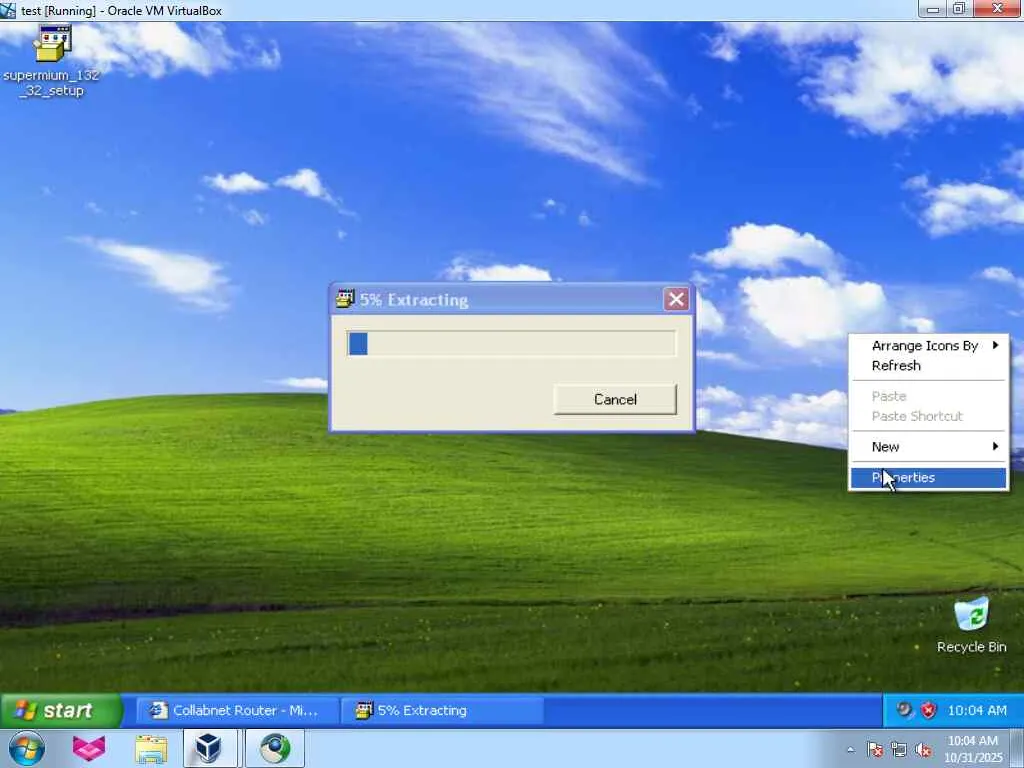The width and height of the screenshot is (1024, 768).
Task: Click the VirtualBox icon in the window title bar
Action: (x=8, y=10)
